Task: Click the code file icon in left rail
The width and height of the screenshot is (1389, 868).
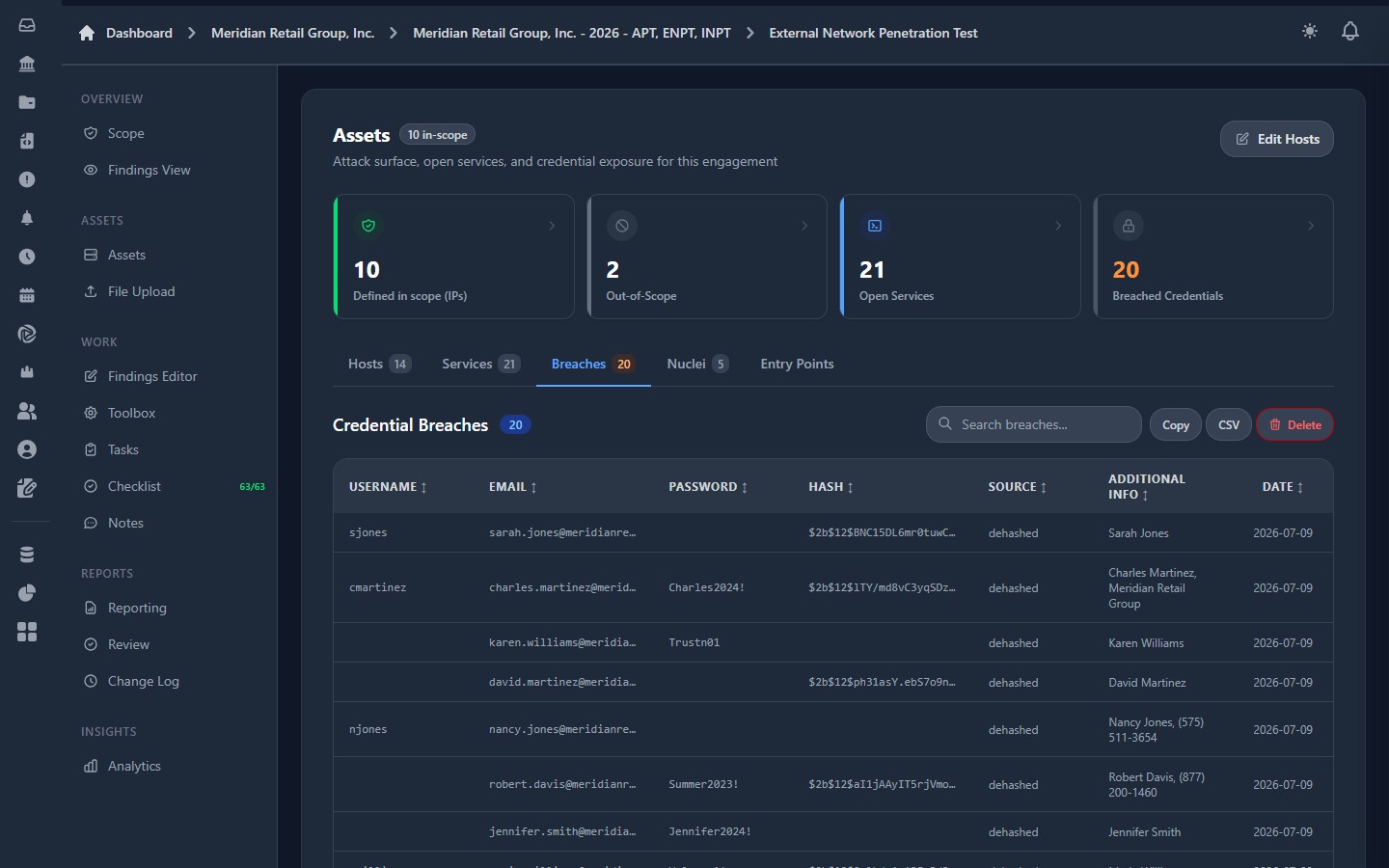Action: click(x=27, y=141)
